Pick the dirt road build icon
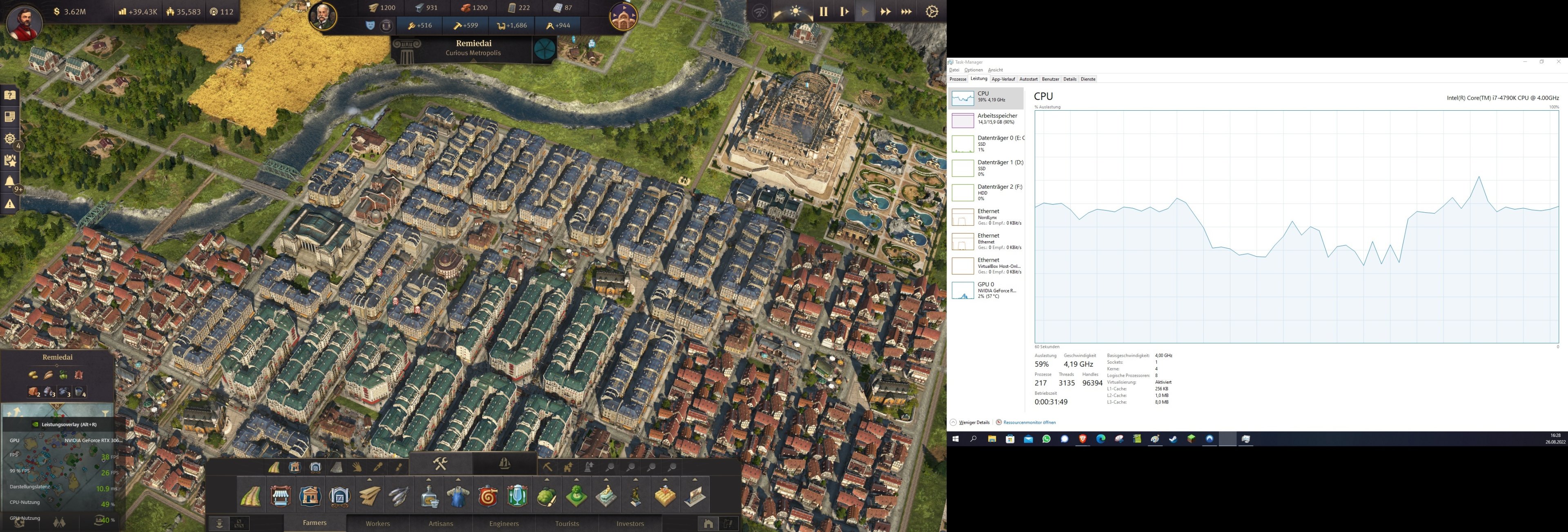The width and height of the screenshot is (1568, 532). tap(251, 496)
